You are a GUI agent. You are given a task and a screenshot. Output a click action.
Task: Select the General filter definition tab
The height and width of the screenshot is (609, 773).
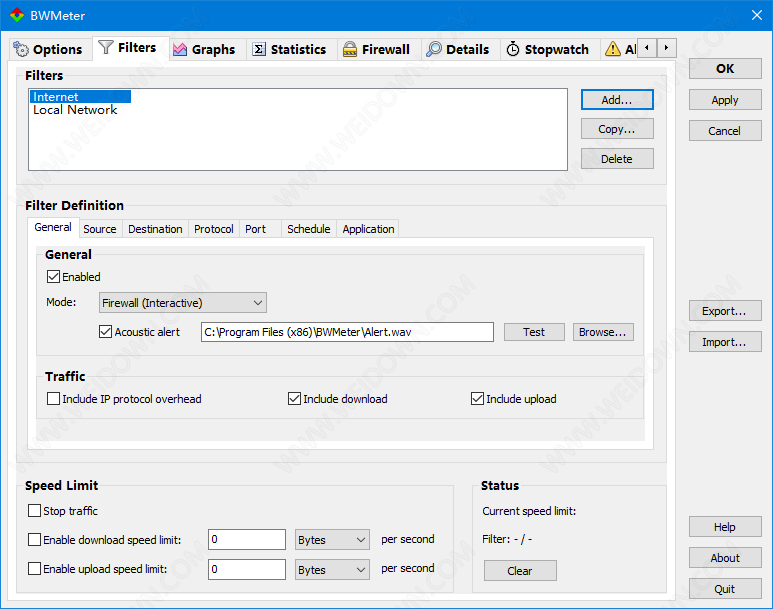53,227
